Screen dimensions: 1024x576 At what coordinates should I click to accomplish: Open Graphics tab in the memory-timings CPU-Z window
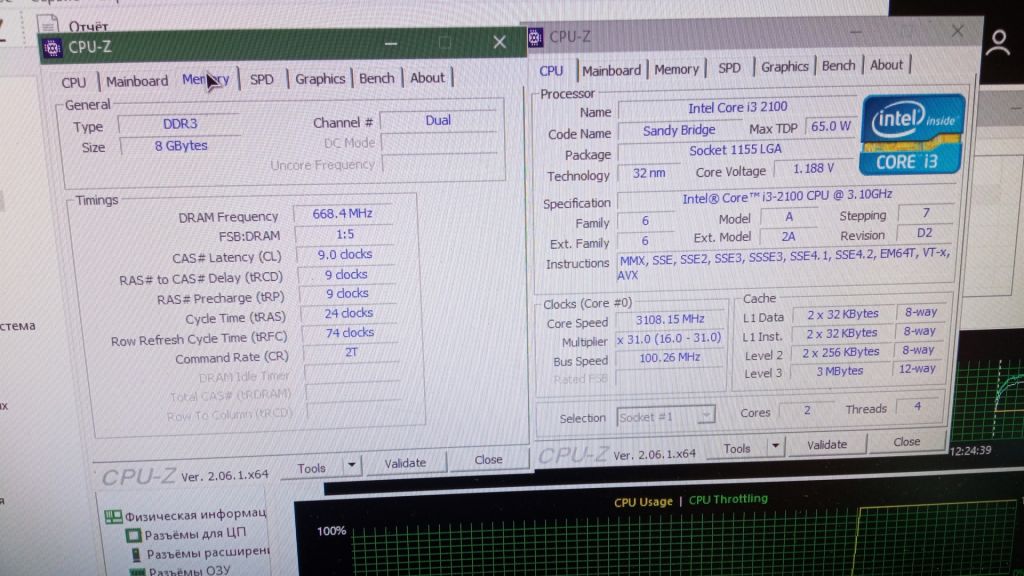coord(320,78)
